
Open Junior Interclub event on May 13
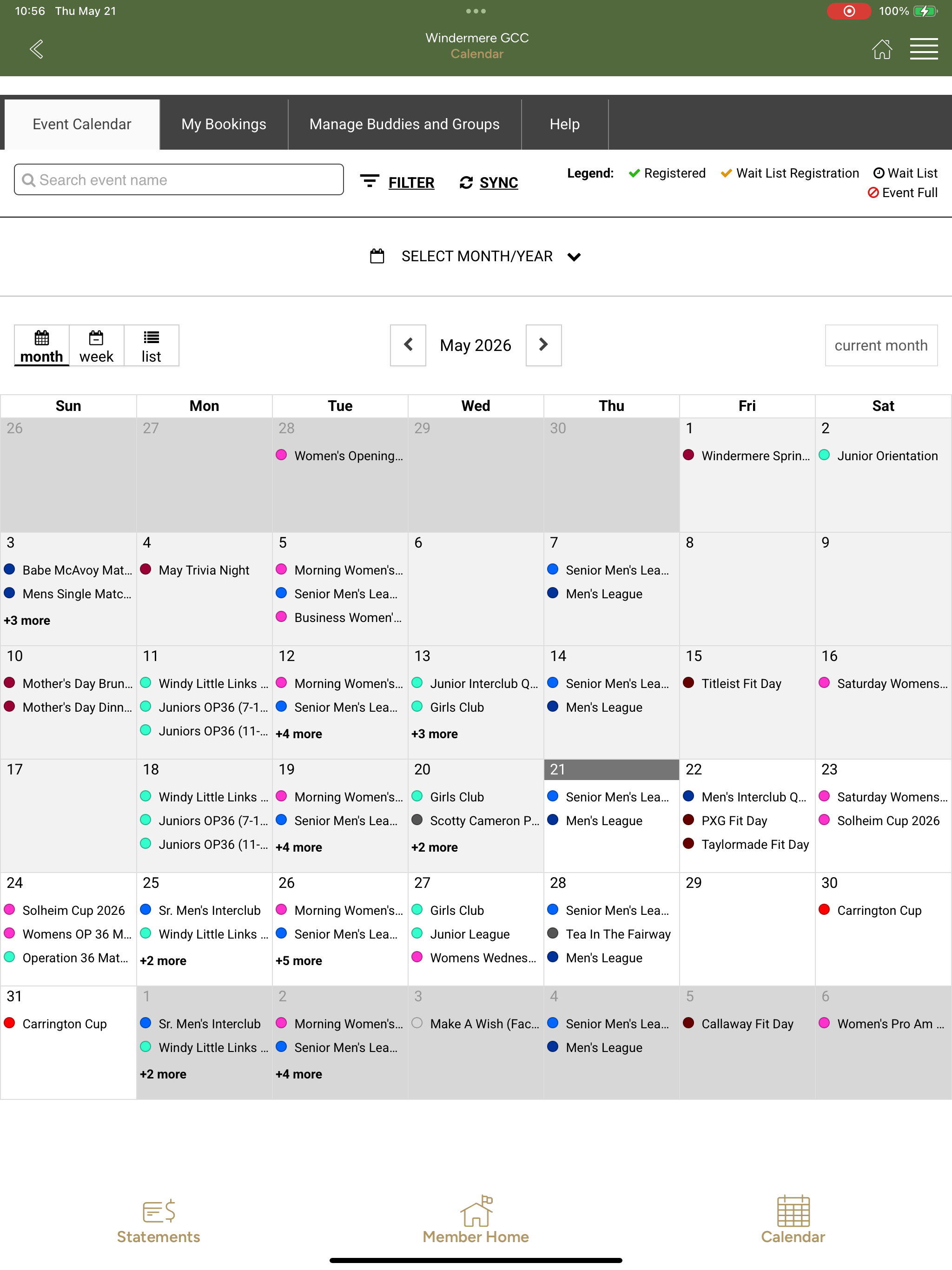point(476,684)
